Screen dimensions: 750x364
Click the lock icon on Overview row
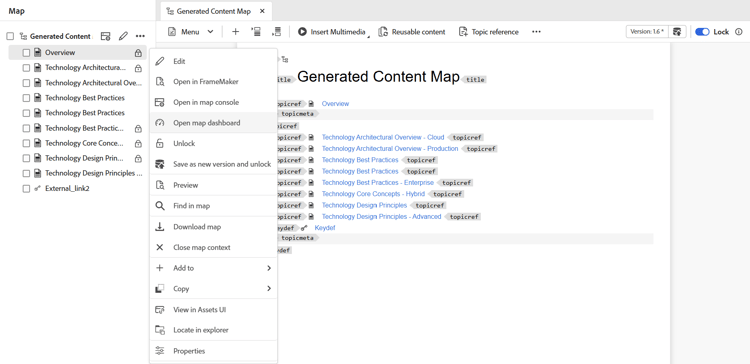[138, 53]
